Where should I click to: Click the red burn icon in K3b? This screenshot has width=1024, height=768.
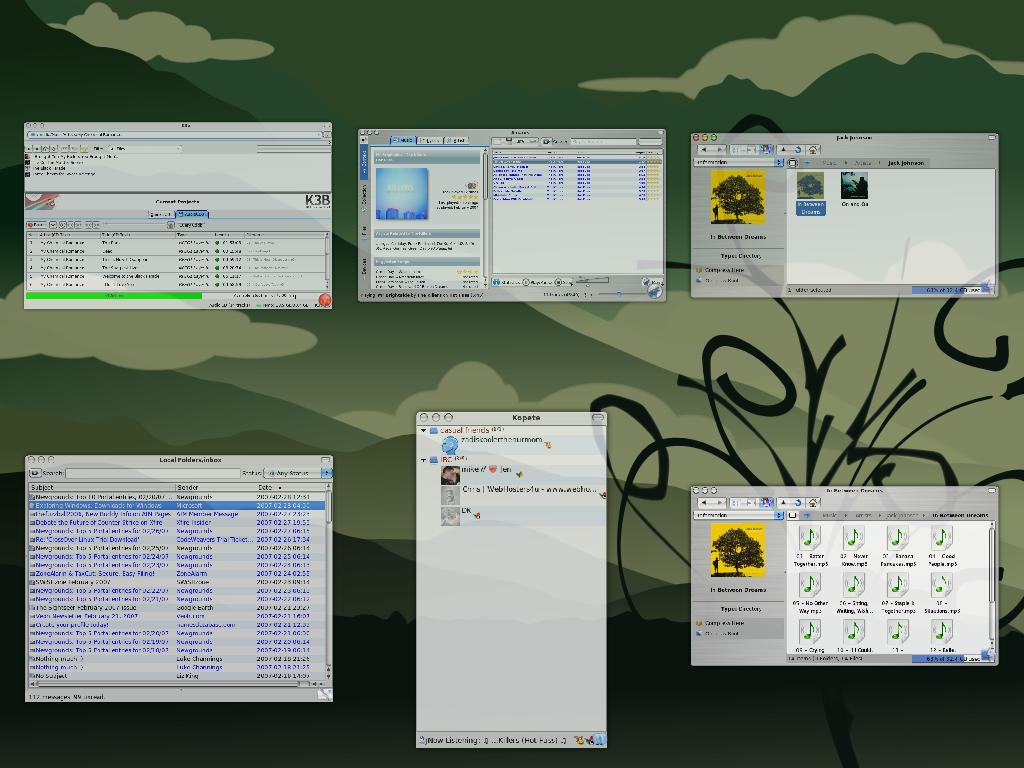(324, 300)
